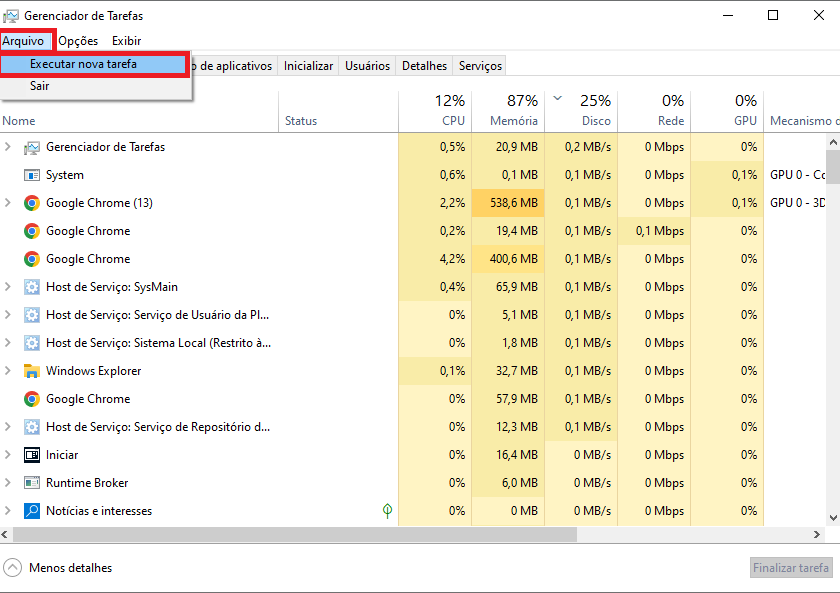This screenshot has width=840, height=593.
Task: Click the gear icon for Serviço de Usuário da Pl...
Action: point(32,315)
